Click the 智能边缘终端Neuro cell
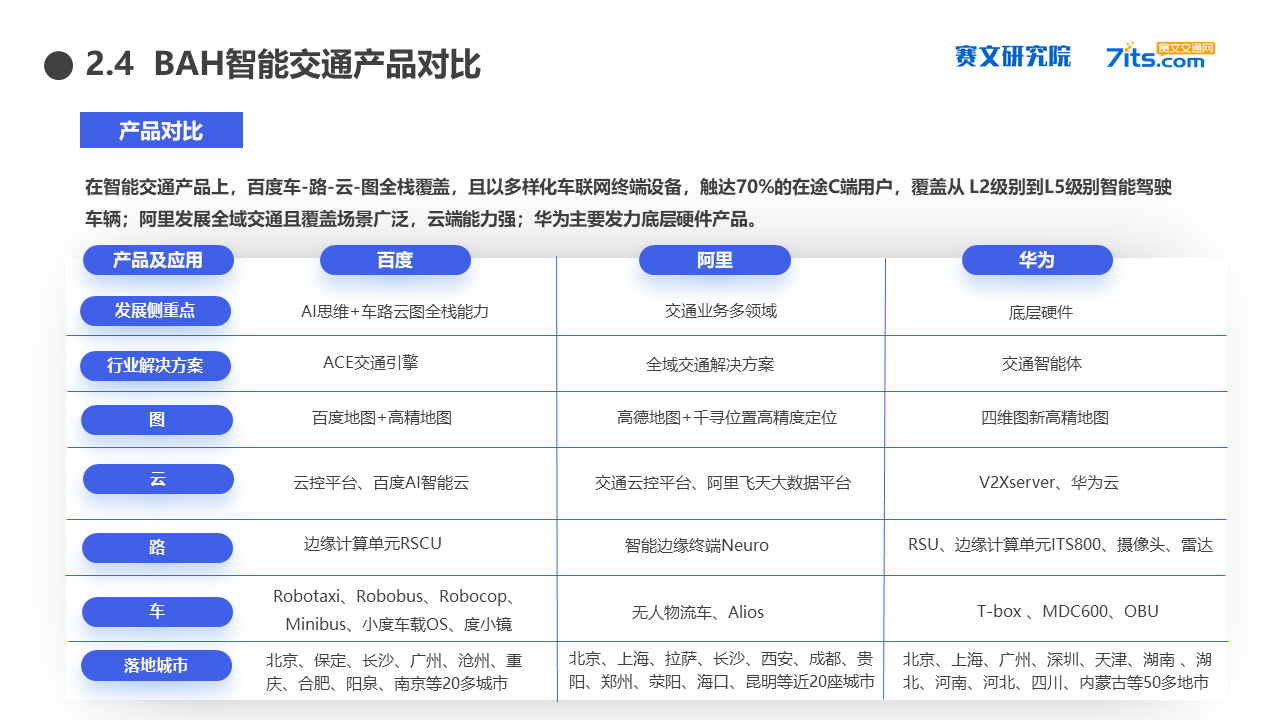This screenshot has width=1280, height=720. (x=697, y=545)
